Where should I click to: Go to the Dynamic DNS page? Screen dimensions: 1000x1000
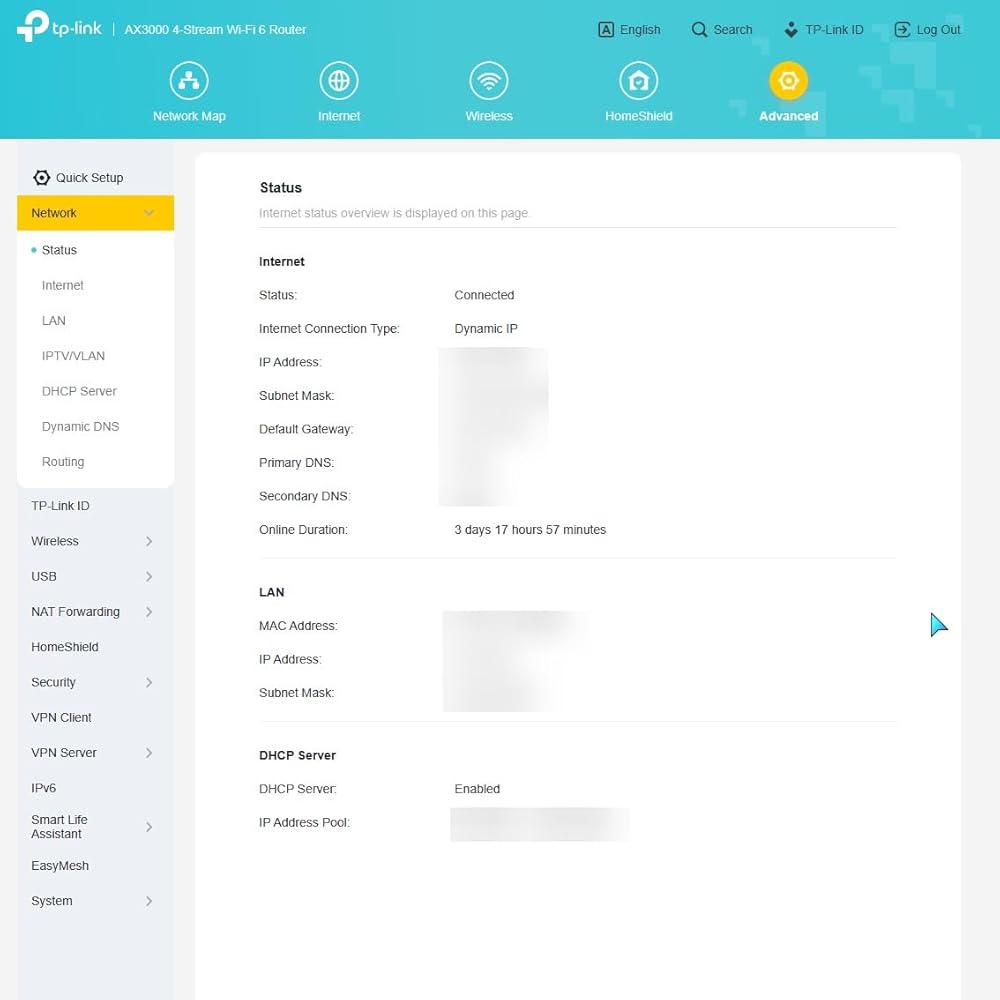(x=80, y=426)
